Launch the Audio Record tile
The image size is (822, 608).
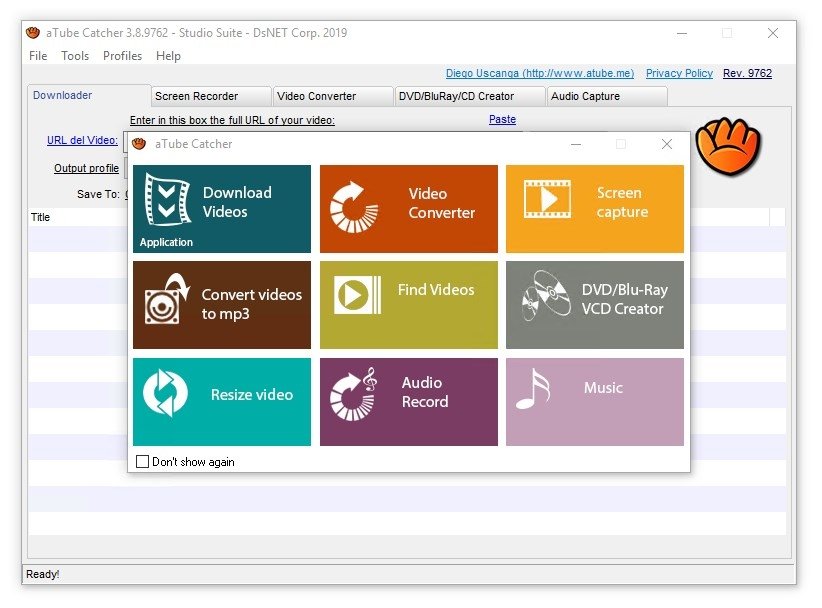pos(408,401)
